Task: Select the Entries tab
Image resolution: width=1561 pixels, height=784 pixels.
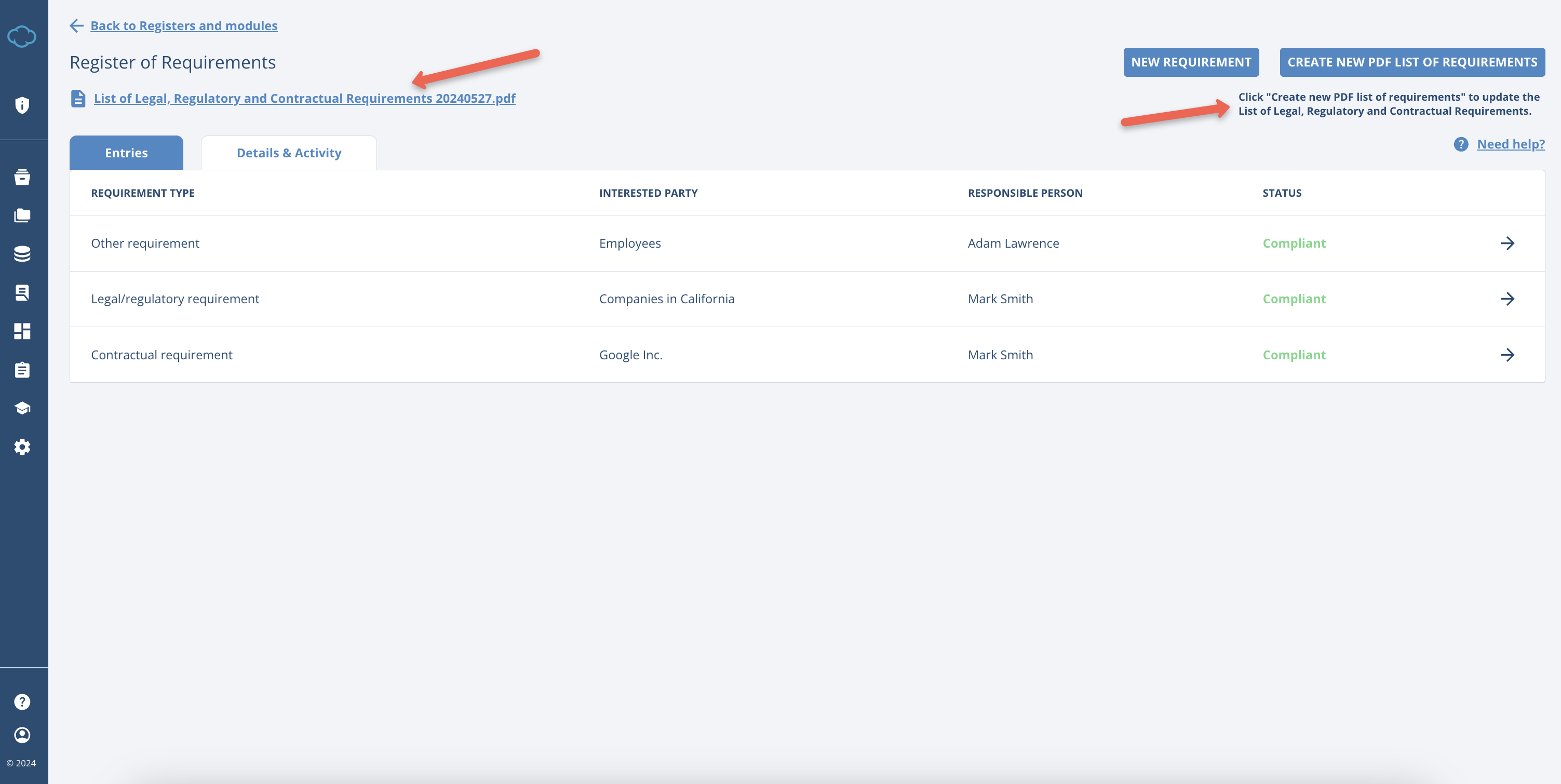Action: [126, 153]
